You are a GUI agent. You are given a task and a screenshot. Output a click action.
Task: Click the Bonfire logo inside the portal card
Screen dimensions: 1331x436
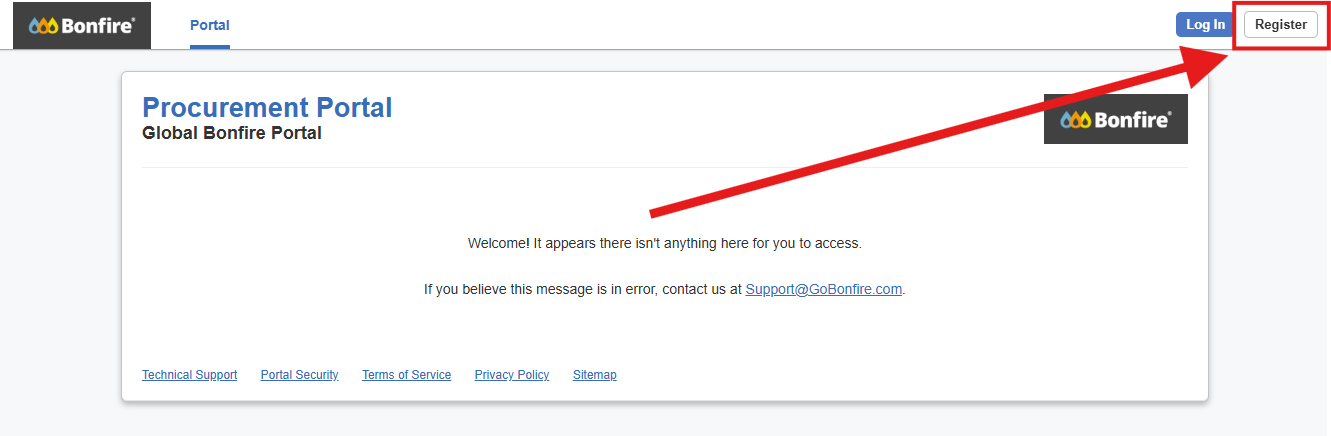(x=1116, y=119)
